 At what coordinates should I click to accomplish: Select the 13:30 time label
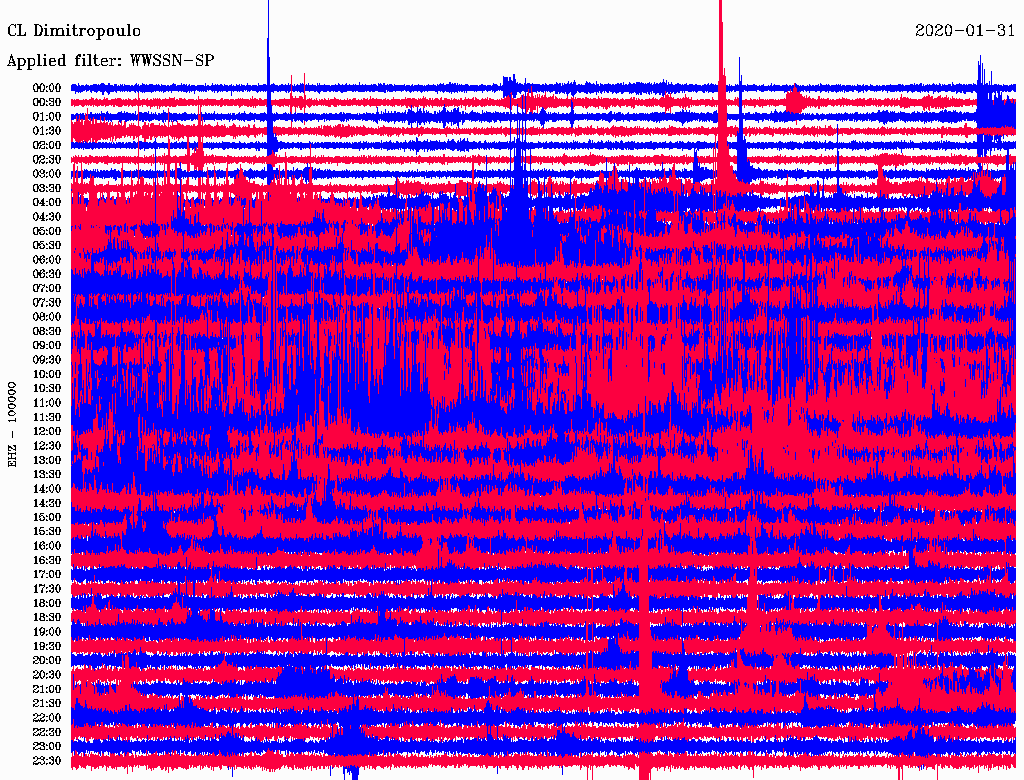click(x=47, y=474)
